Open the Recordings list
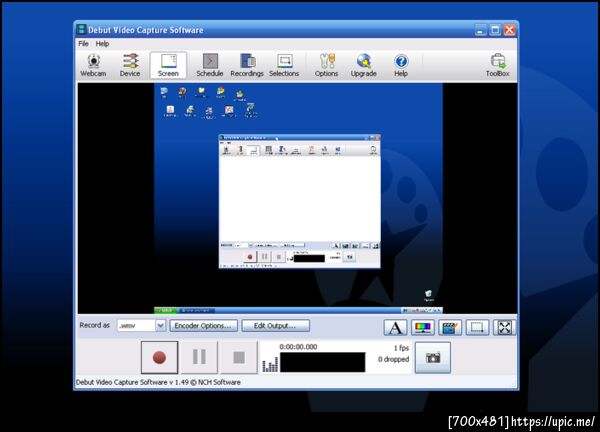Screen dimensions: 600x432 [x=247, y=65]
